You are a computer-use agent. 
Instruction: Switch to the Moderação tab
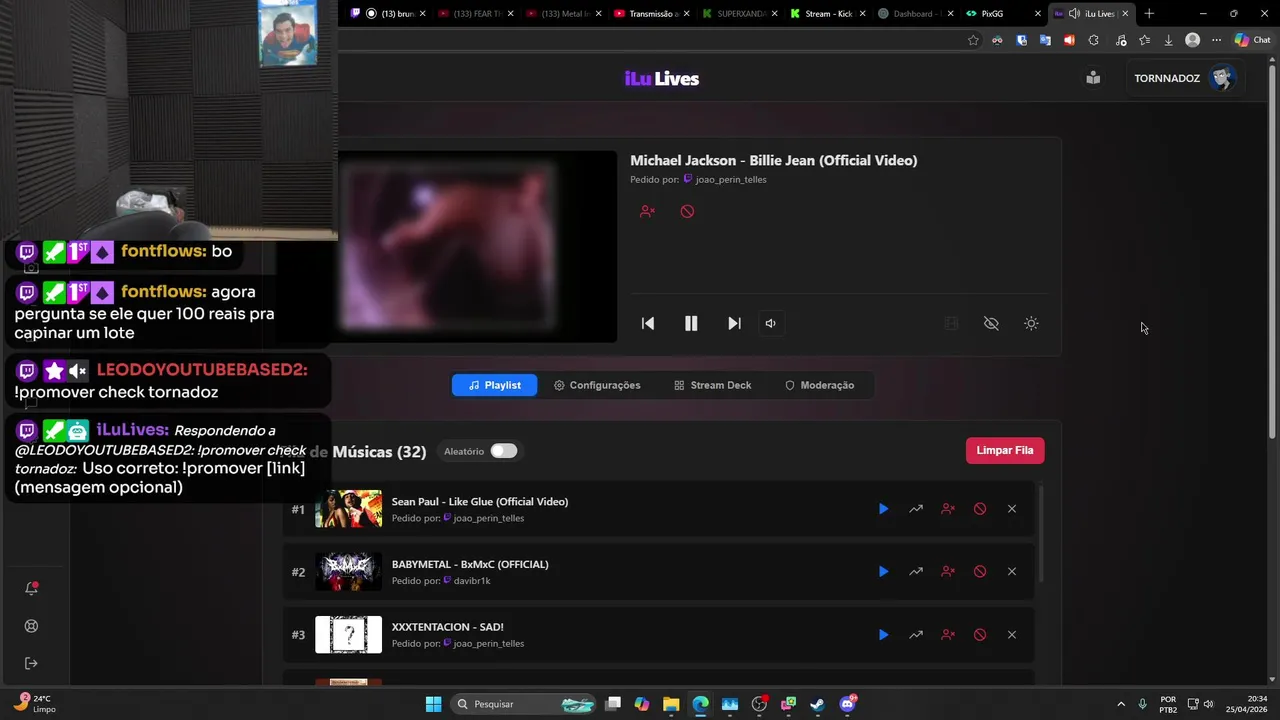pyautogui.click(x=820, y=385)
